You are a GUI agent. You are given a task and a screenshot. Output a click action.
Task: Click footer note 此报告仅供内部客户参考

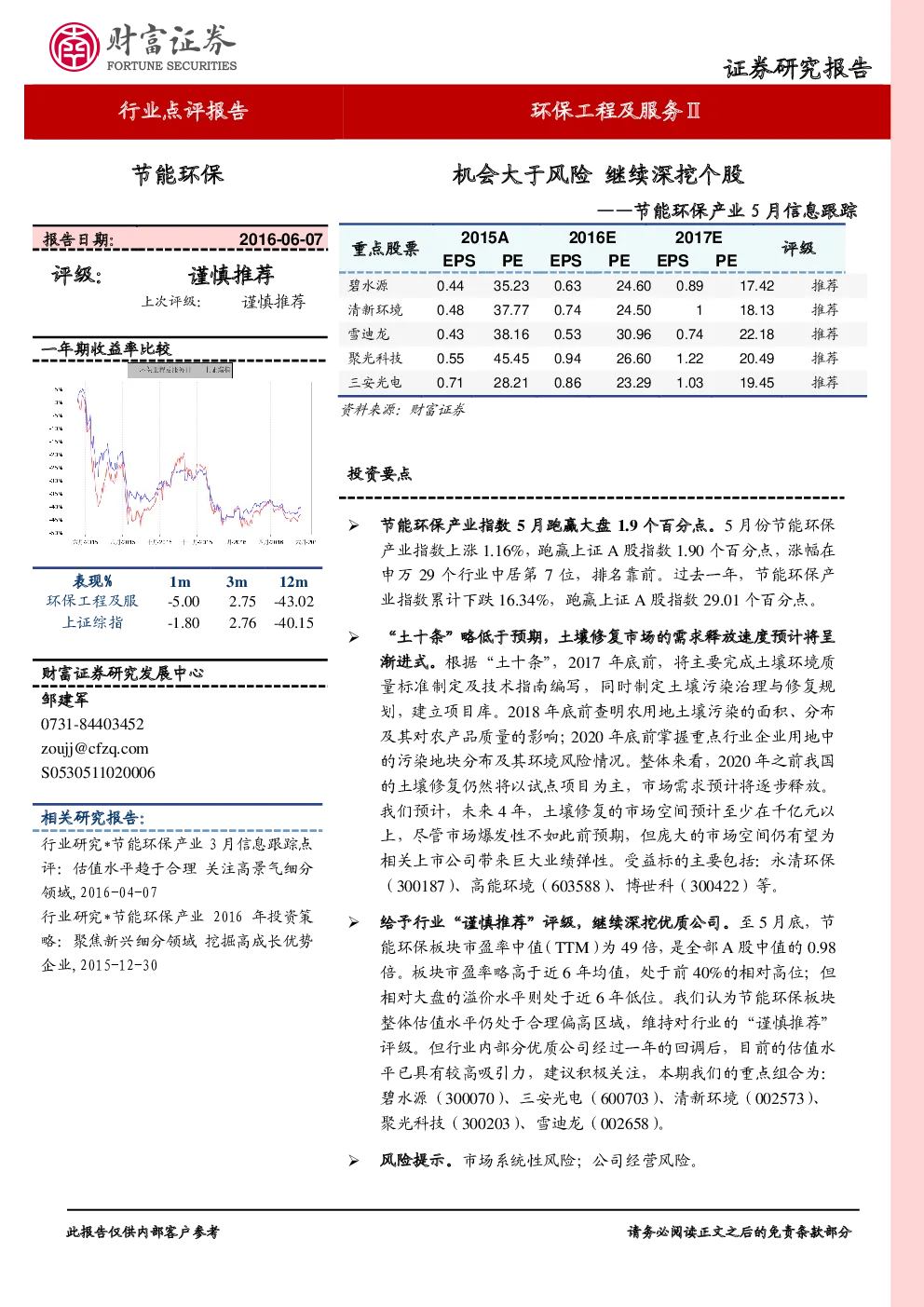143,1232
